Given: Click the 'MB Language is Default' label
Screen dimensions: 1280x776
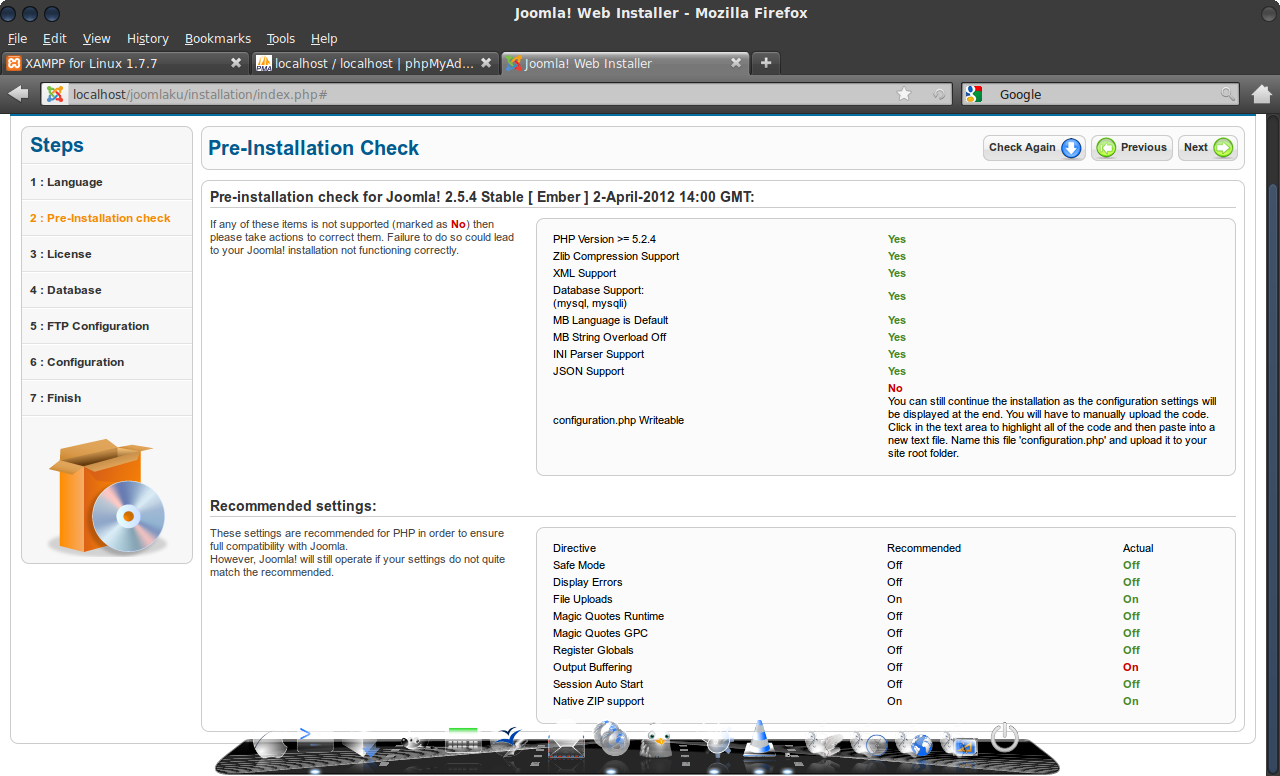Looking at the screenshot, I should (610, 320).
